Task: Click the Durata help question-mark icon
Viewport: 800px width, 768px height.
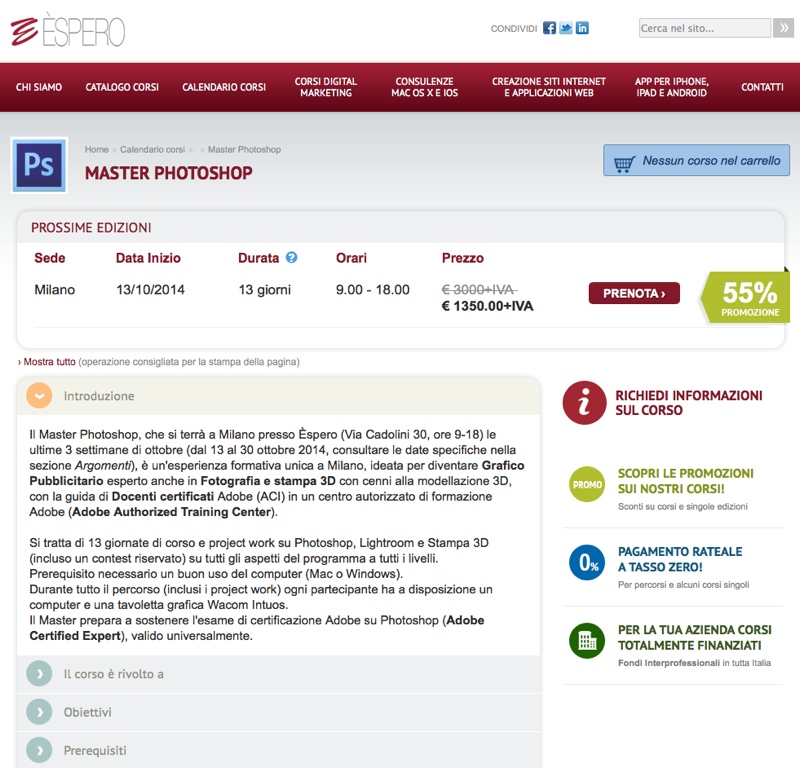Action: pos(291,257)
